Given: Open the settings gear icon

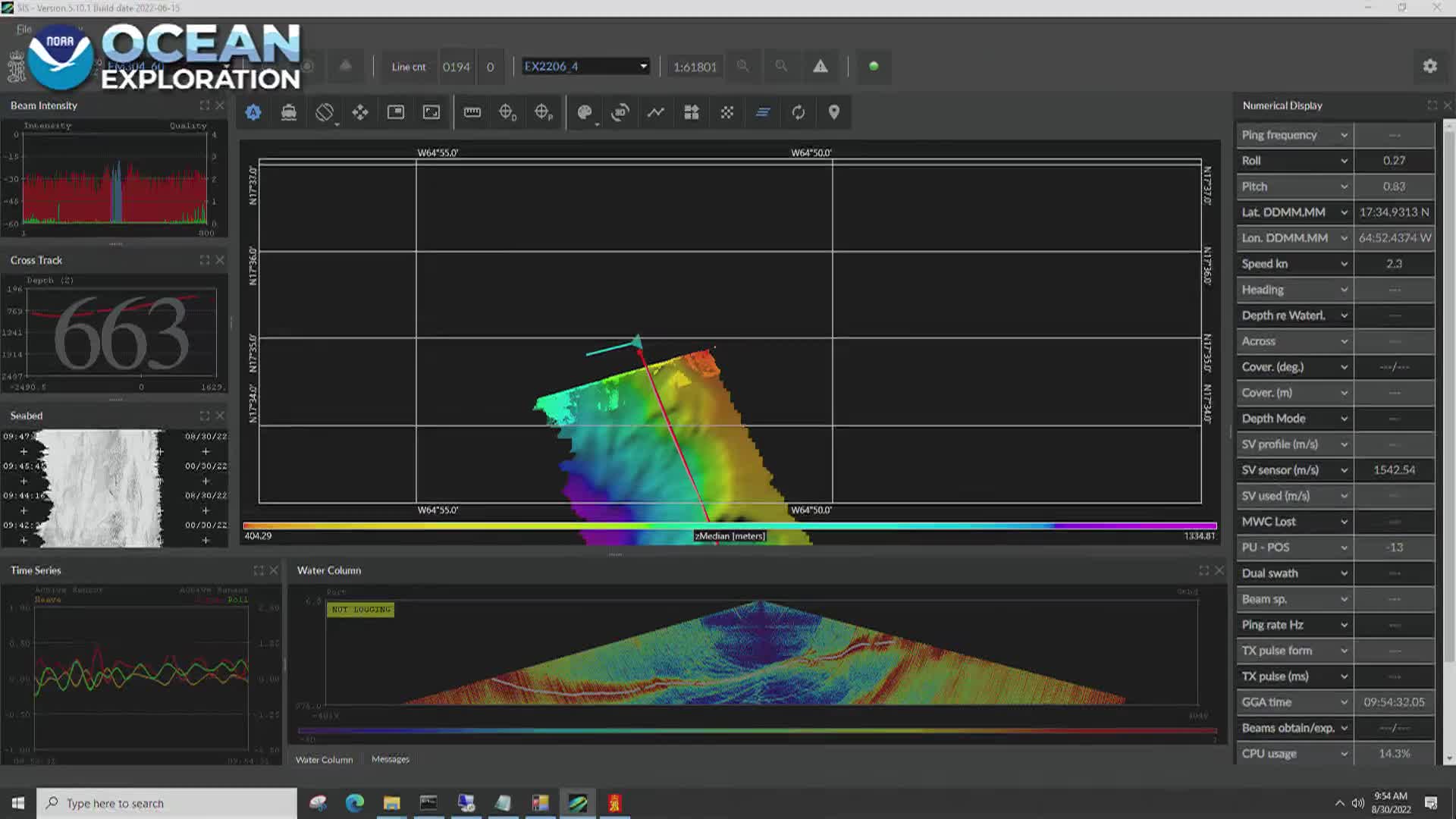Looking at the screenshot, I should coord(1430,66).
